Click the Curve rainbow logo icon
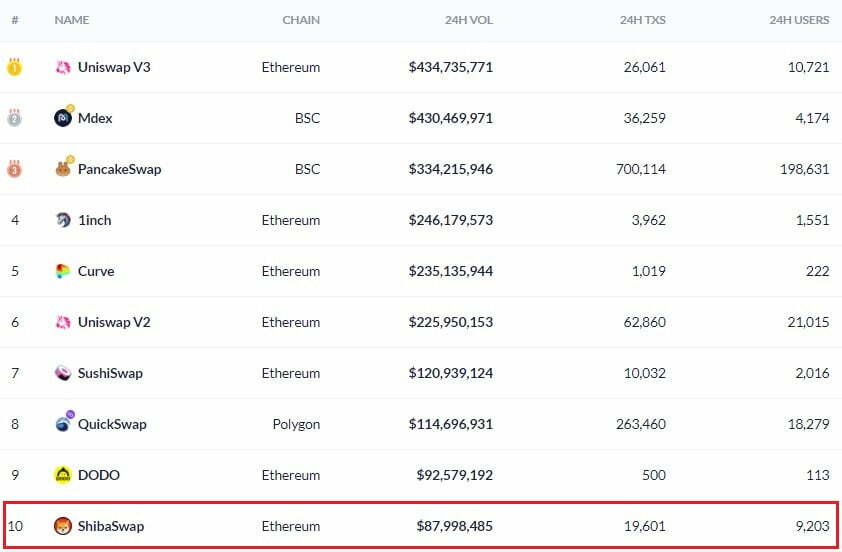 [62, 271]
